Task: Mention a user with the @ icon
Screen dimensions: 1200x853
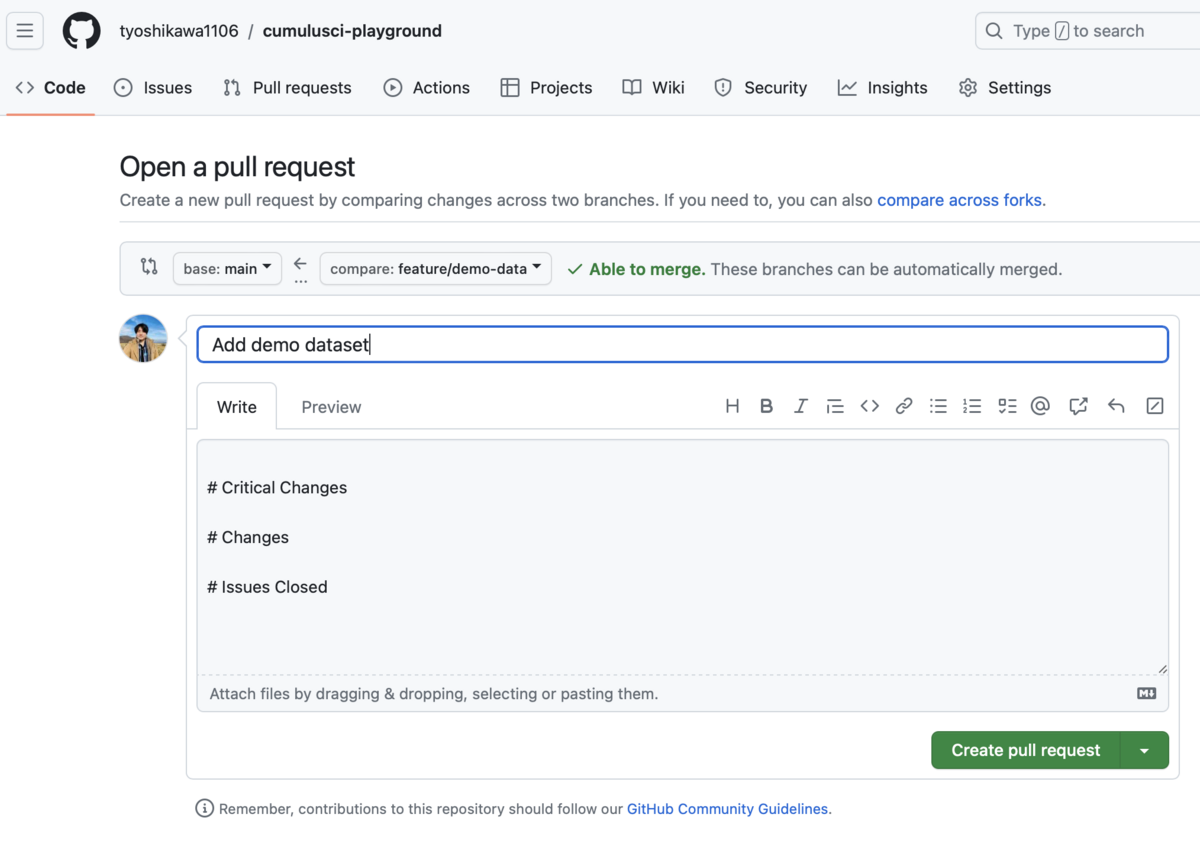Action: click(1040, 406)
